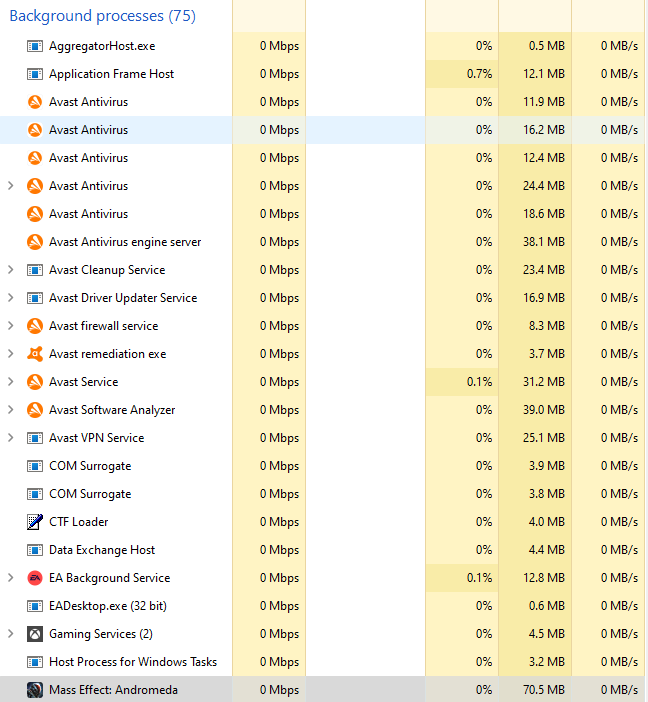Select Host Process for Windows Tasks
This screenshot has height=702, width=648.
pyautogui.click(x=133, y=662)
